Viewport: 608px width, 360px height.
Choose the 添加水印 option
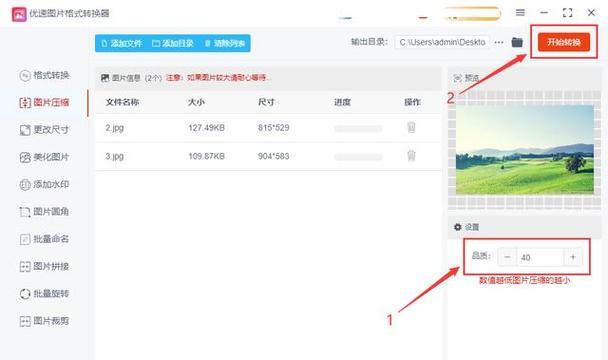tap(44, 184)
